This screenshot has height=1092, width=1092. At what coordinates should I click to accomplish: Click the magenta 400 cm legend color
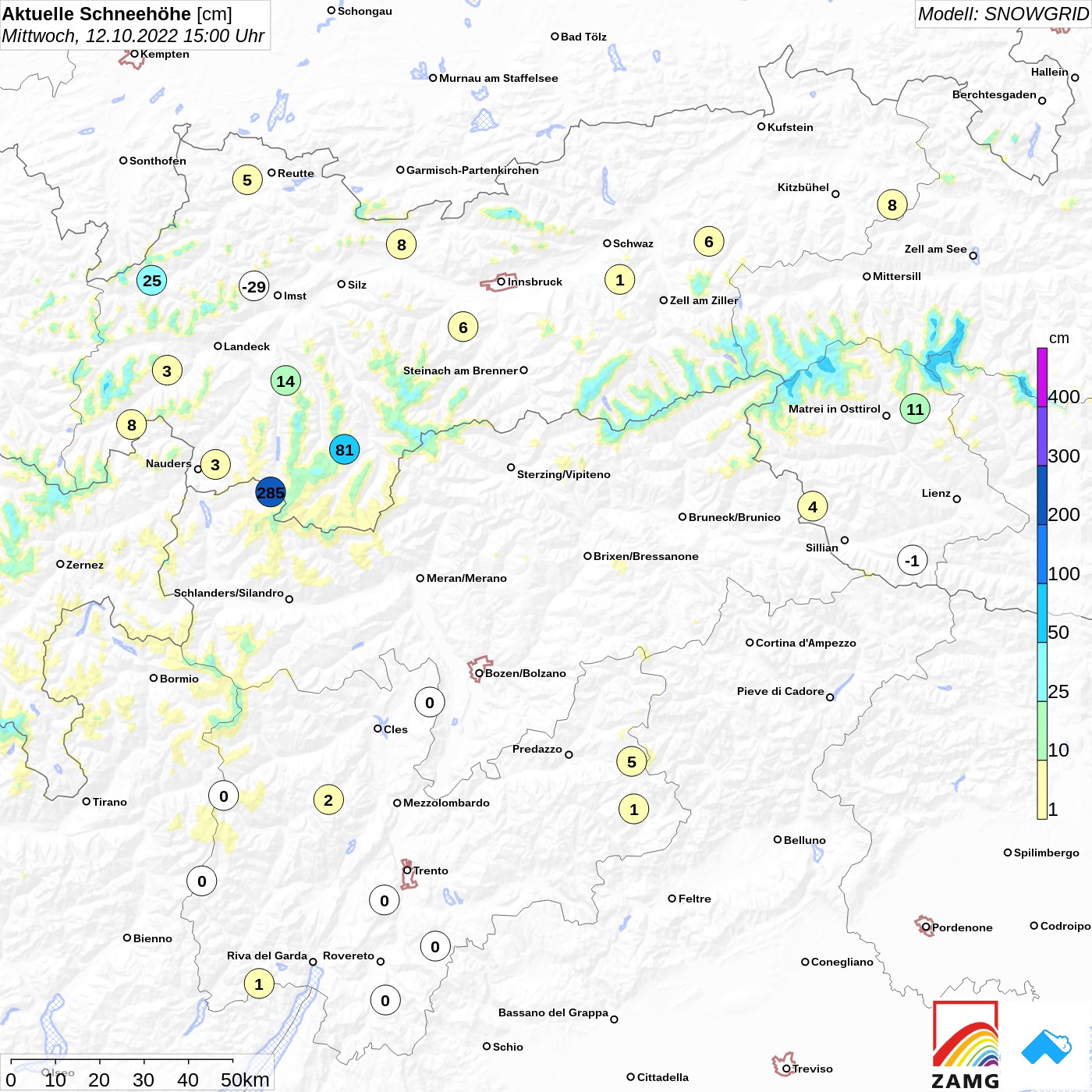click(x=1042, y=378)
